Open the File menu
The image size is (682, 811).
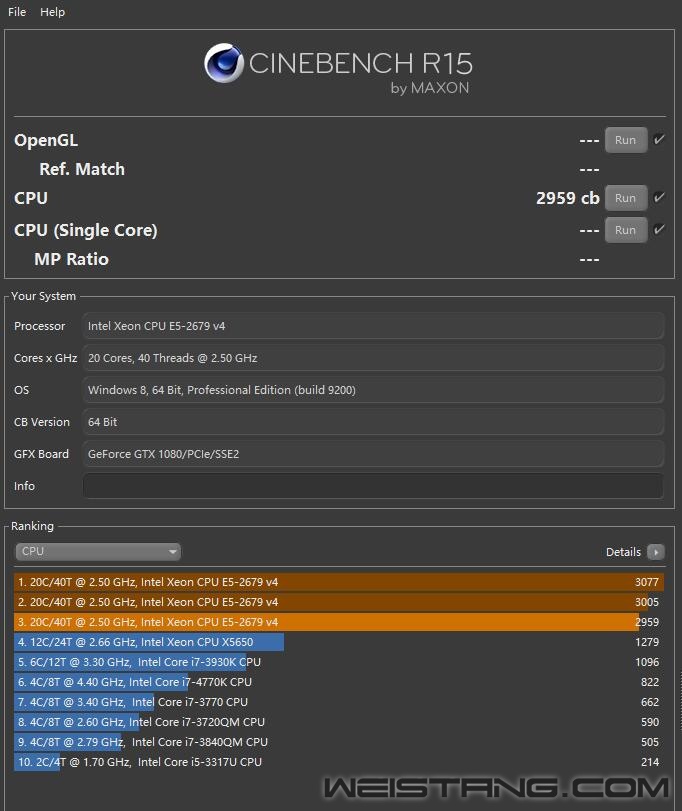(x=17, y=12)
